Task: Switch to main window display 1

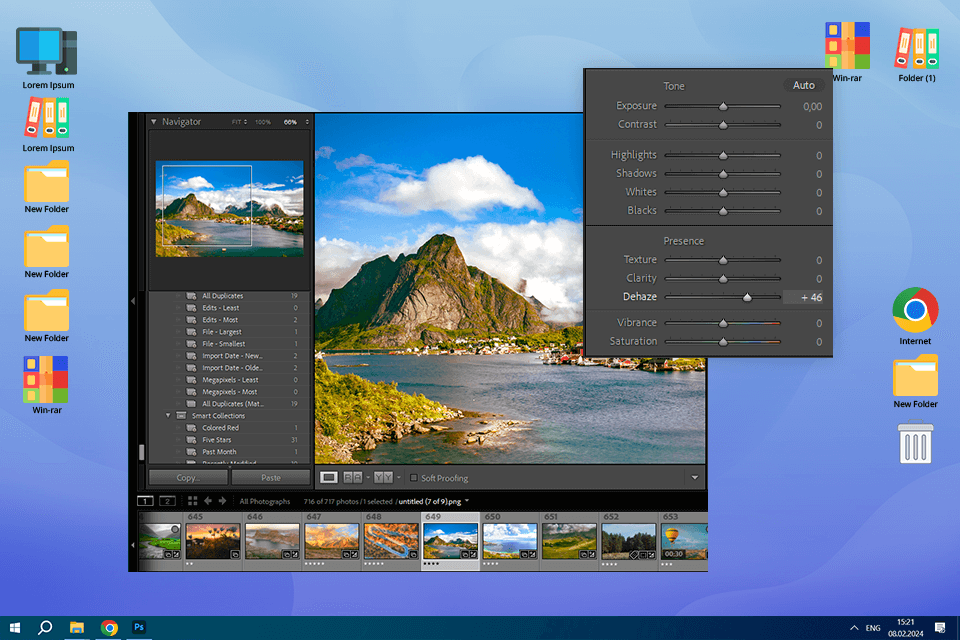Action: 145,501
